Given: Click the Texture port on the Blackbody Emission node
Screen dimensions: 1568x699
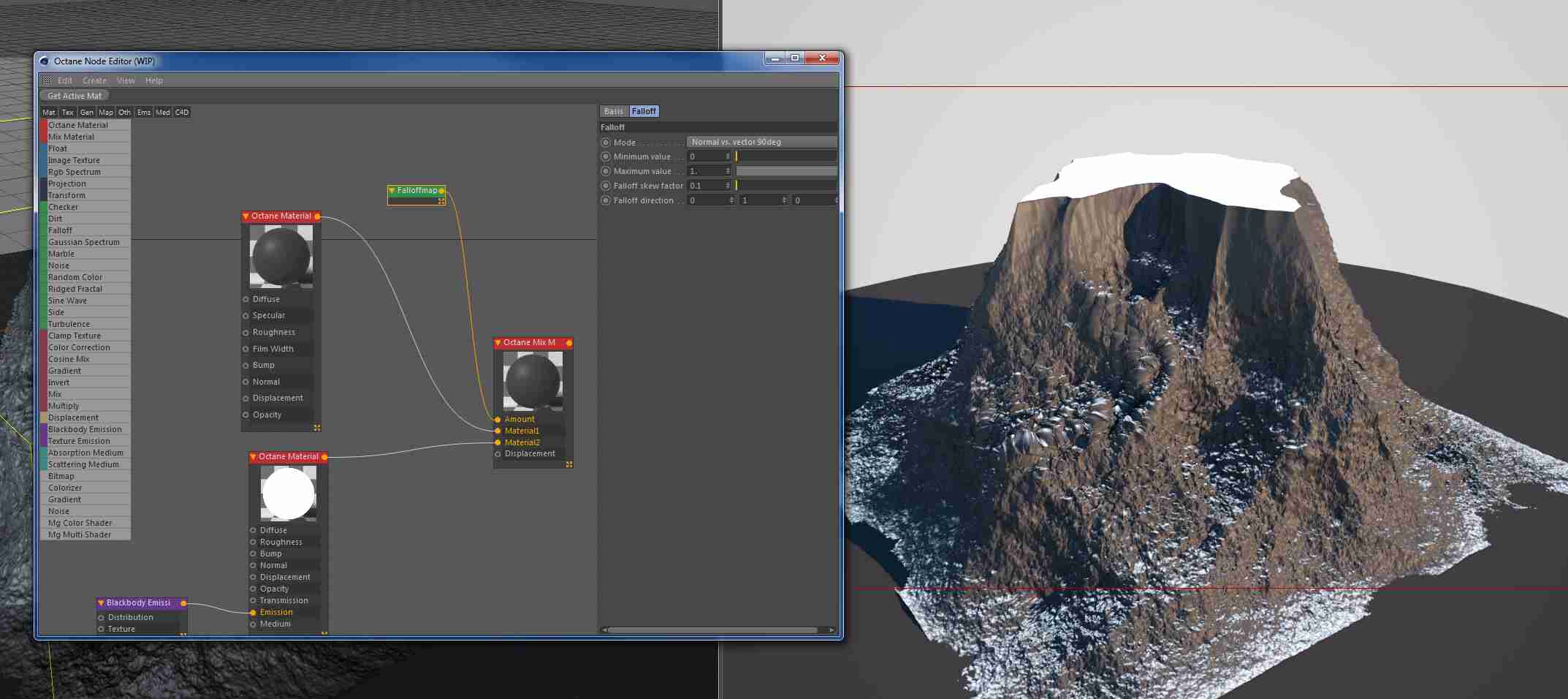Looking at the screenshot, I should [x=102, y=630].
